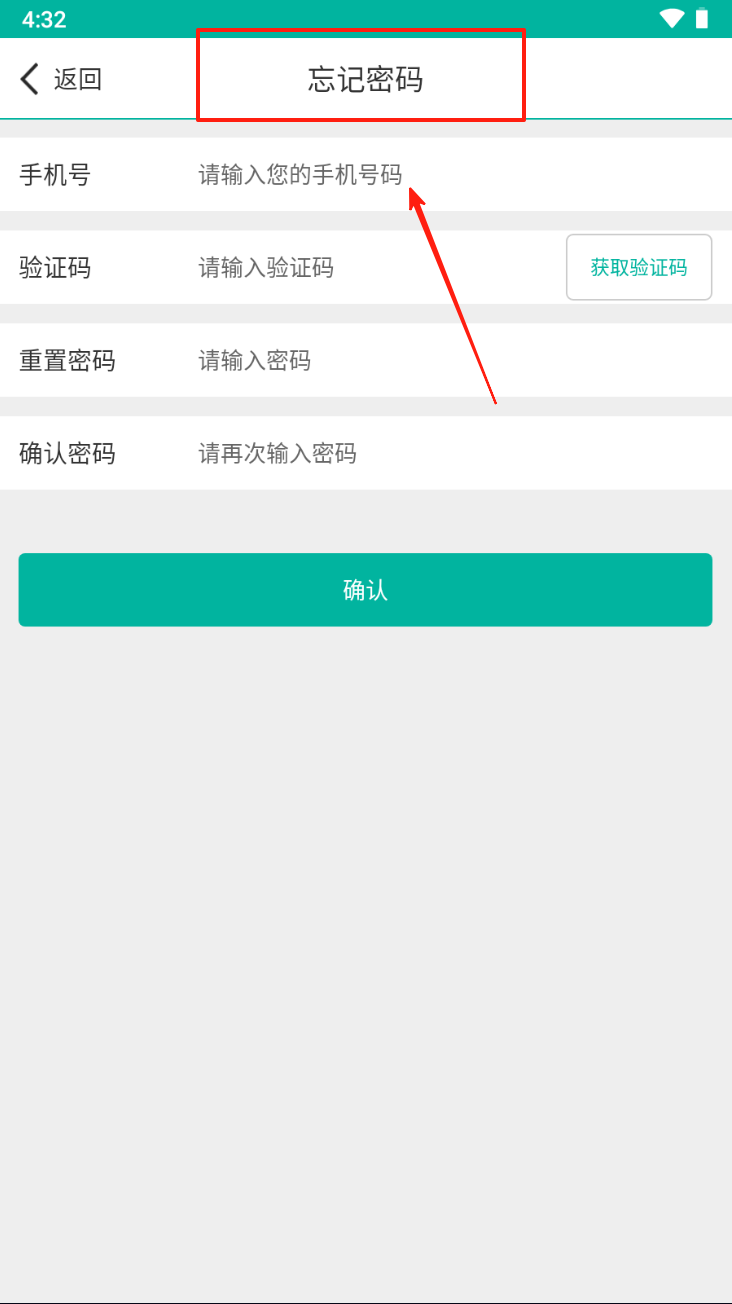Tap the 手机号 field label
Image resolution: width=732 pixels, height=1304 pixels.
point(55,175)
